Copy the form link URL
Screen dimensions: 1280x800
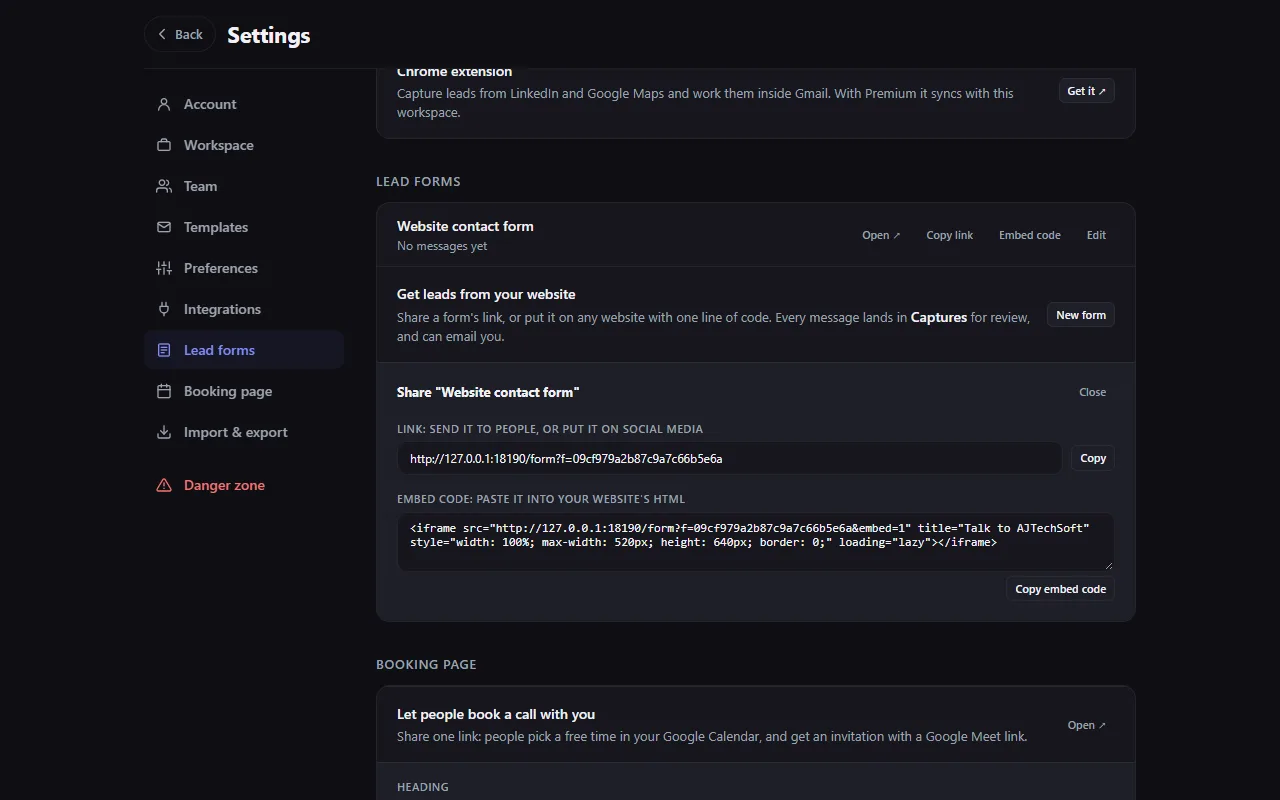click(1093, 458)
